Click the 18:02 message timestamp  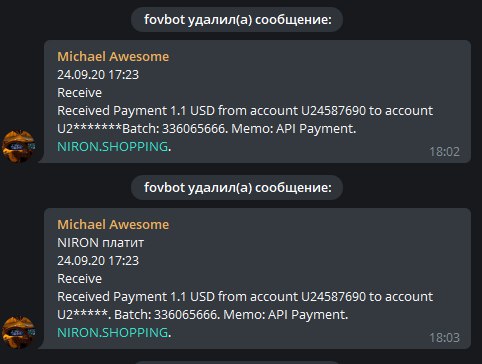(444, 152)
